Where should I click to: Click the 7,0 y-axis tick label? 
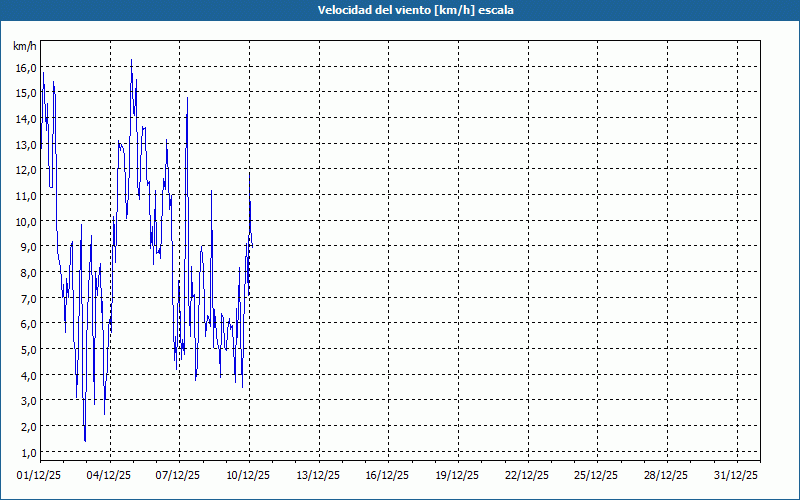click(25, 299)
